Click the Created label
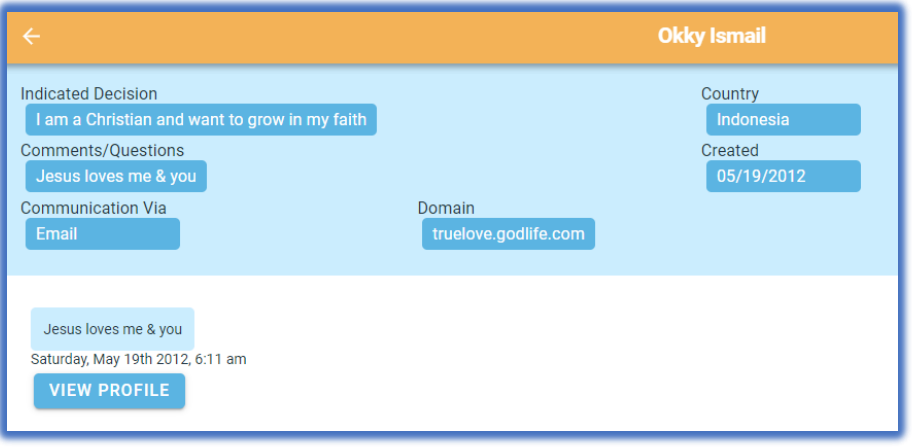Screen dimensions: 912x447 [x=729, y=151]
